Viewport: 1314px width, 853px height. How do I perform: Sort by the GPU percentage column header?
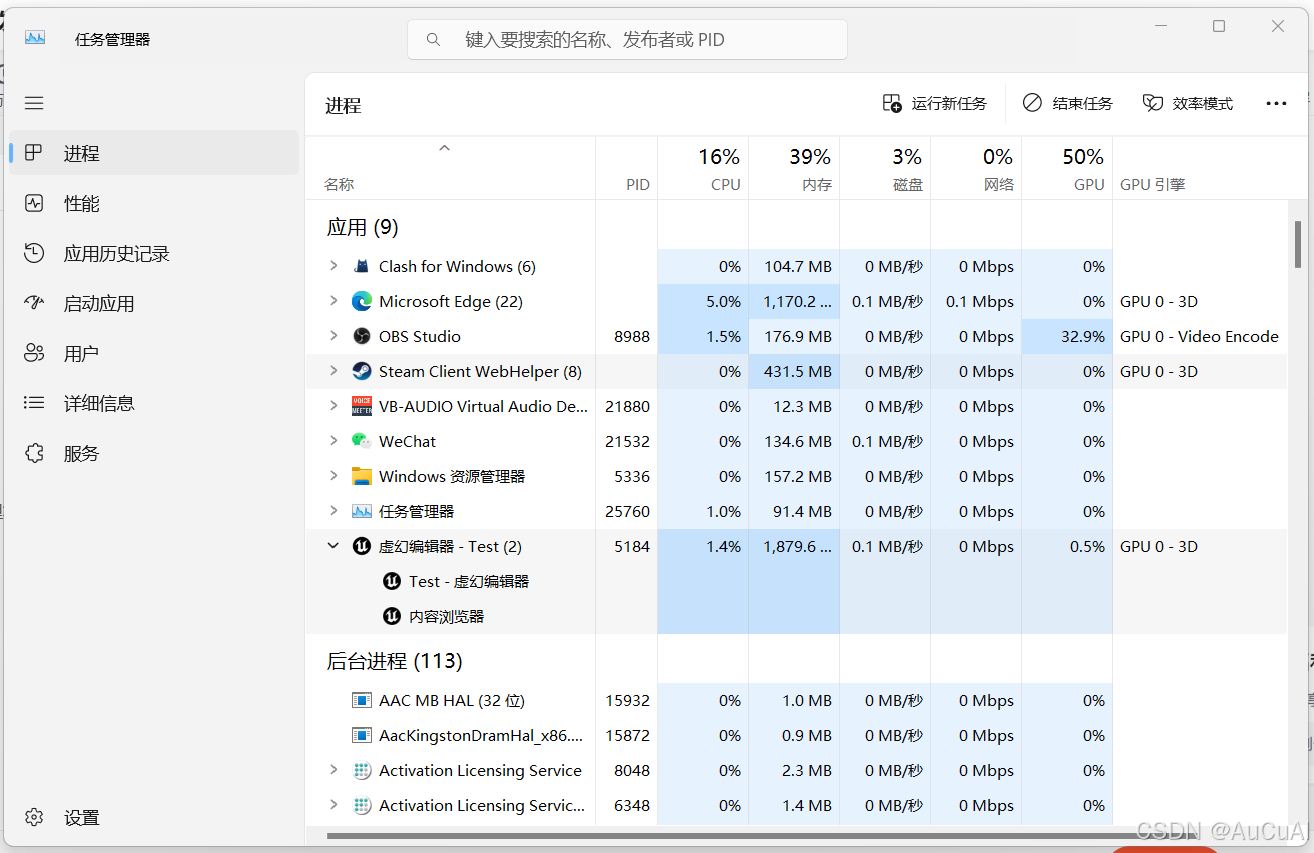pos(1067,168)
